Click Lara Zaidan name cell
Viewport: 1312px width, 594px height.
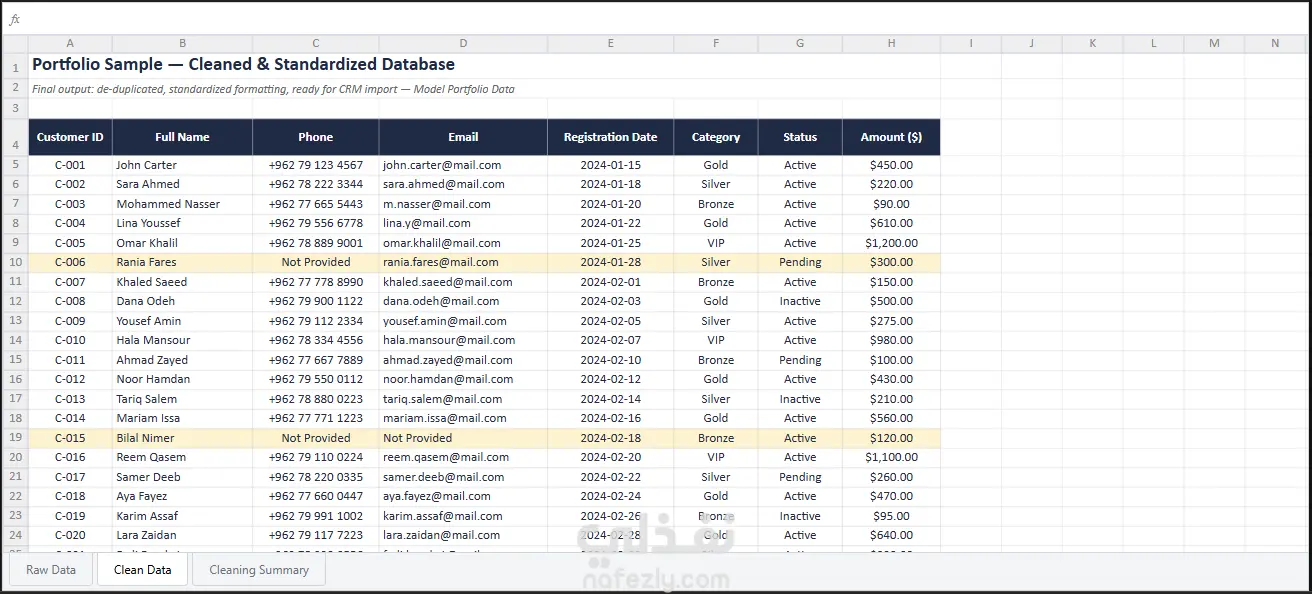click(x=182, y=535)
